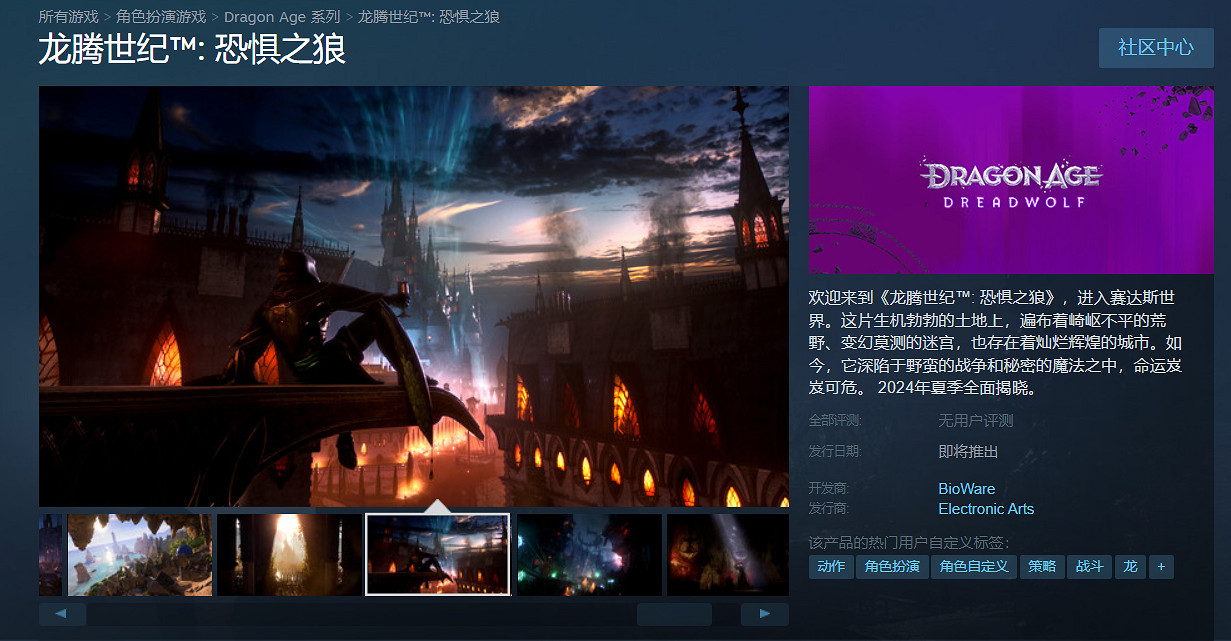Click the 动作 (Action) tag
Viewport: 1231px width, 641px height.
tap(830, 566)
